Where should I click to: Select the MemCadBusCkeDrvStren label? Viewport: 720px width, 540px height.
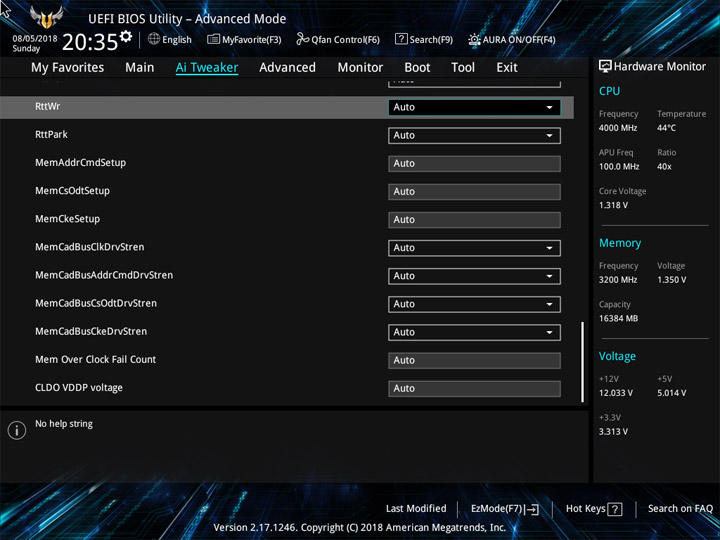(91, 331)
